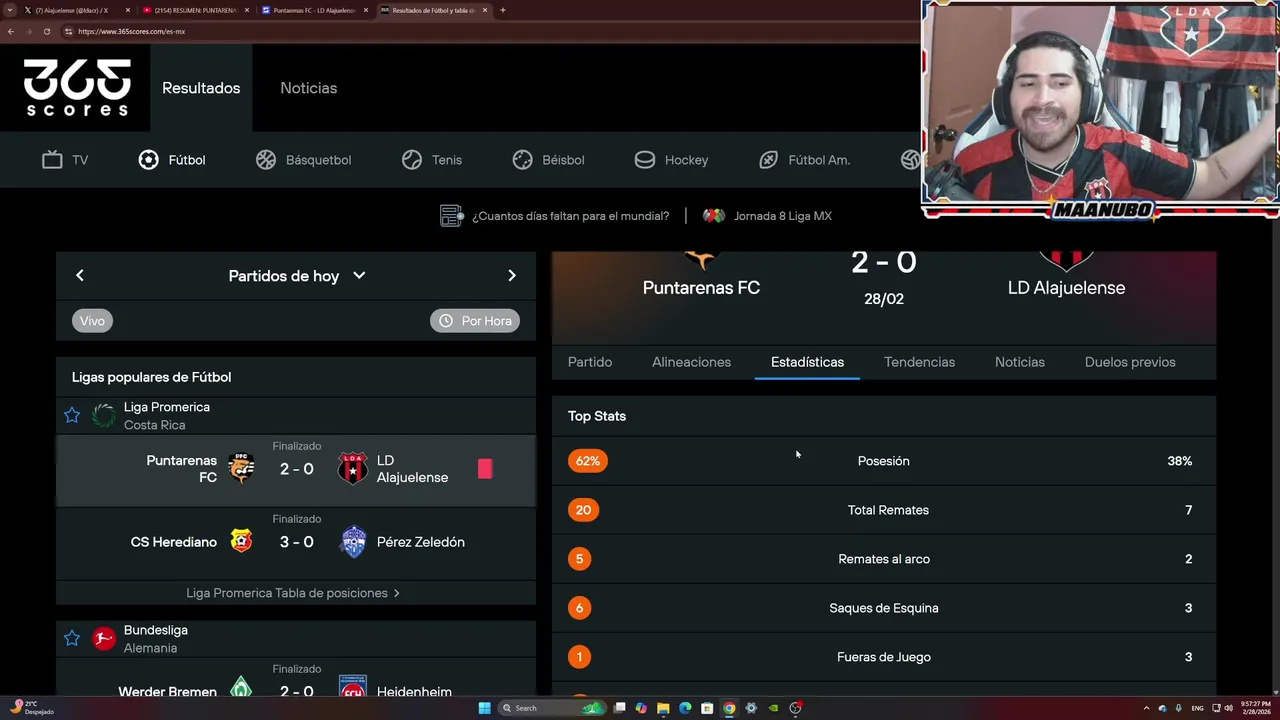This screenshot has width=1280, height=720.
Task: Open File Explorer from the taskbar
Action: 663,708
